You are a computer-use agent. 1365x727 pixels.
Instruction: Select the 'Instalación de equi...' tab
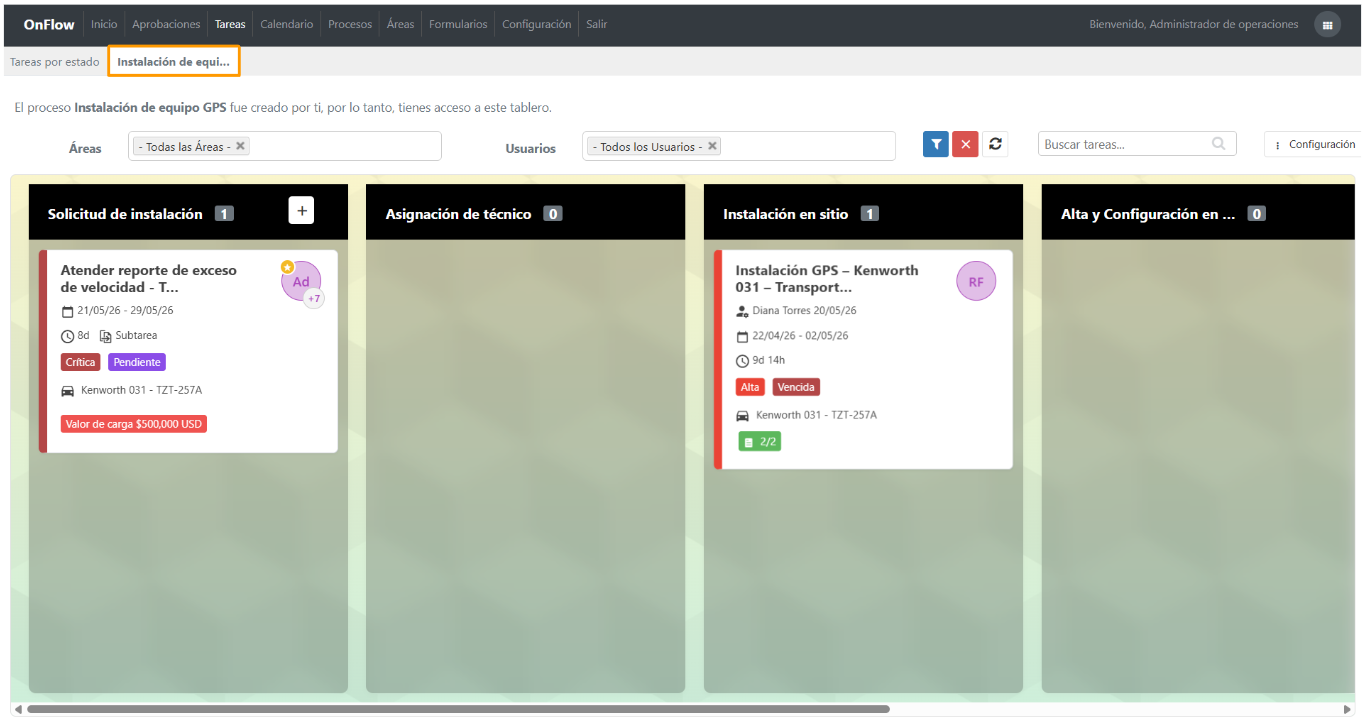pos(174,61)
